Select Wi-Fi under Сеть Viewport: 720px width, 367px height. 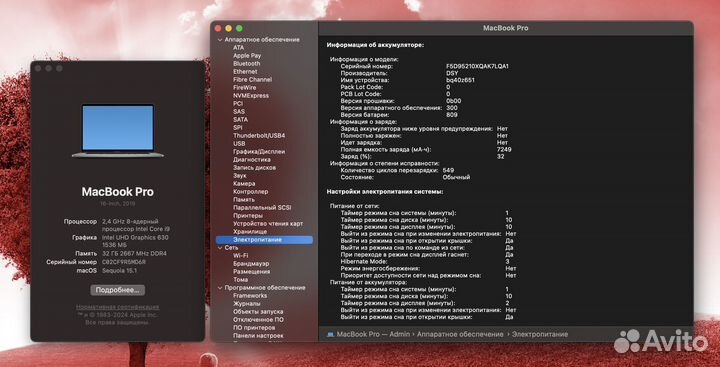241,255
